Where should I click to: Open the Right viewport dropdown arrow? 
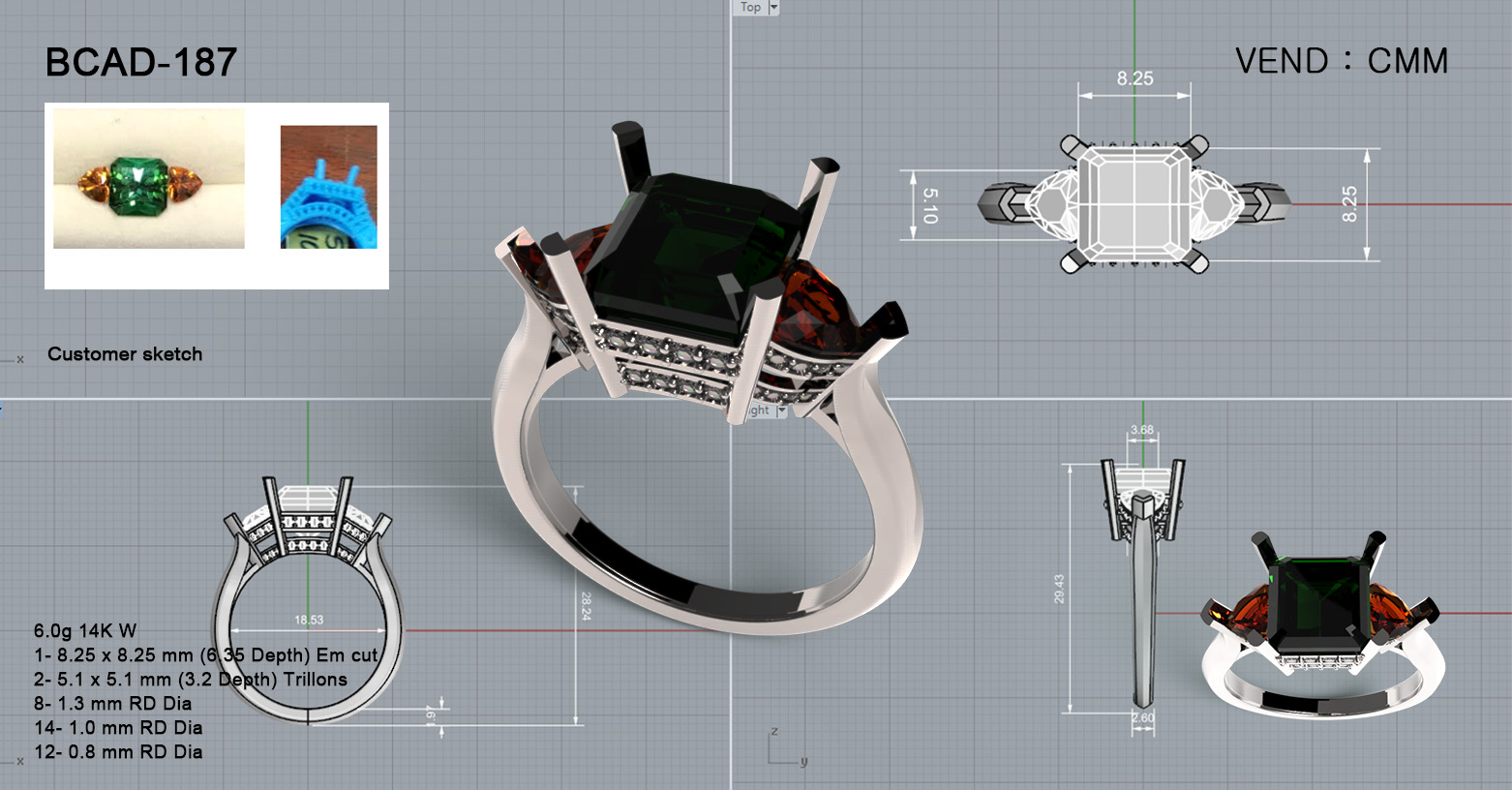coord(782,410)
